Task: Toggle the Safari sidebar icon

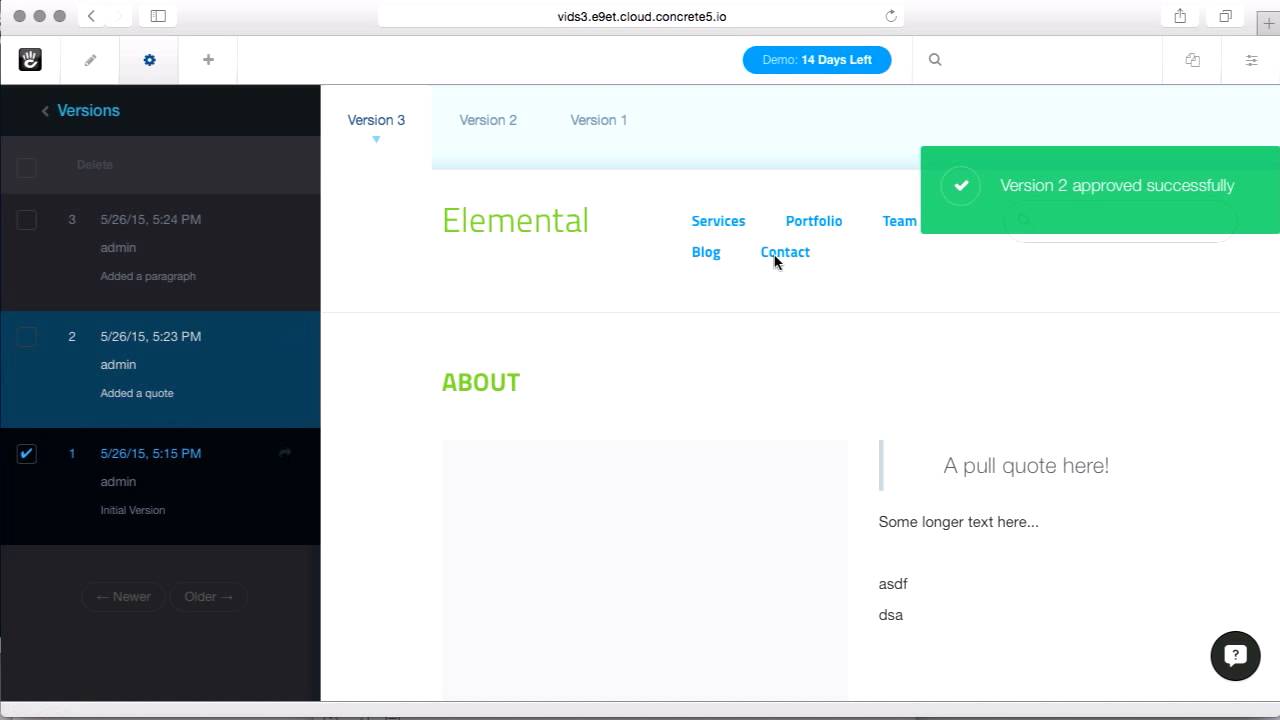Action: click(158, 16)
